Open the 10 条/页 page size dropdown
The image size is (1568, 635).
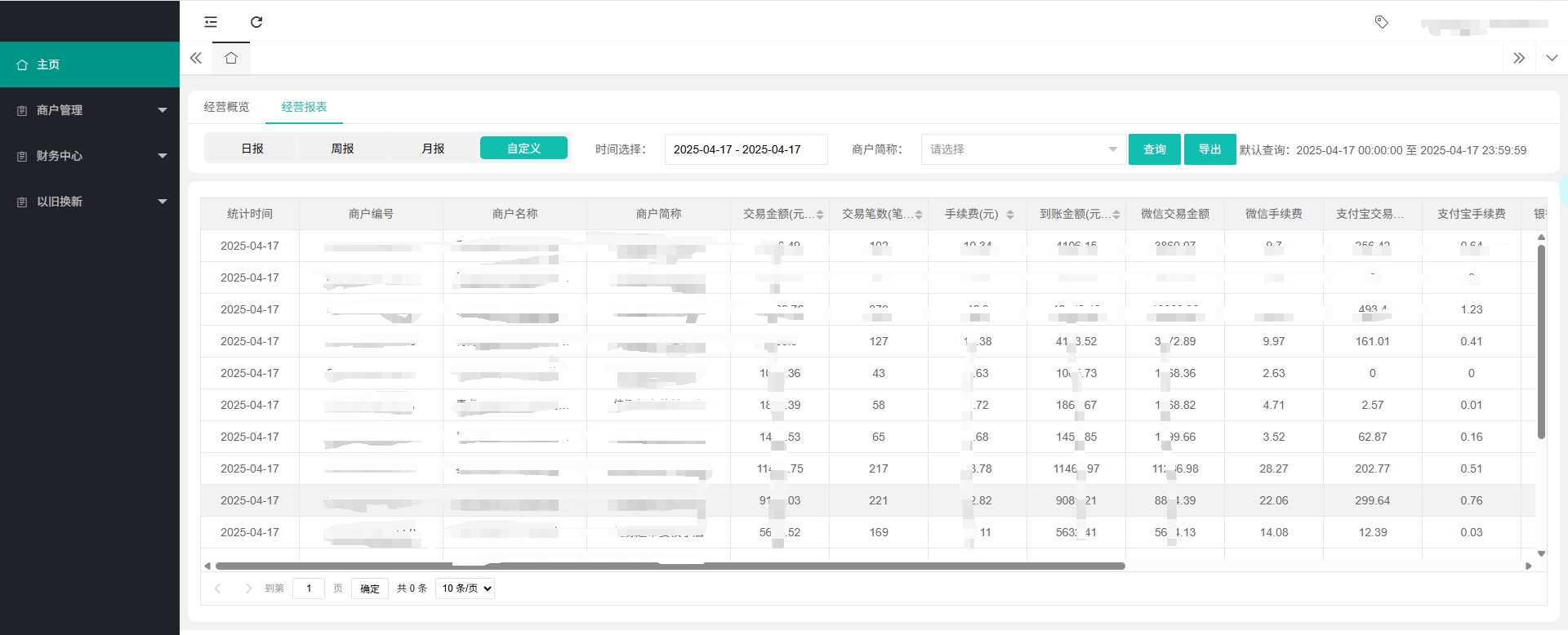465,588
